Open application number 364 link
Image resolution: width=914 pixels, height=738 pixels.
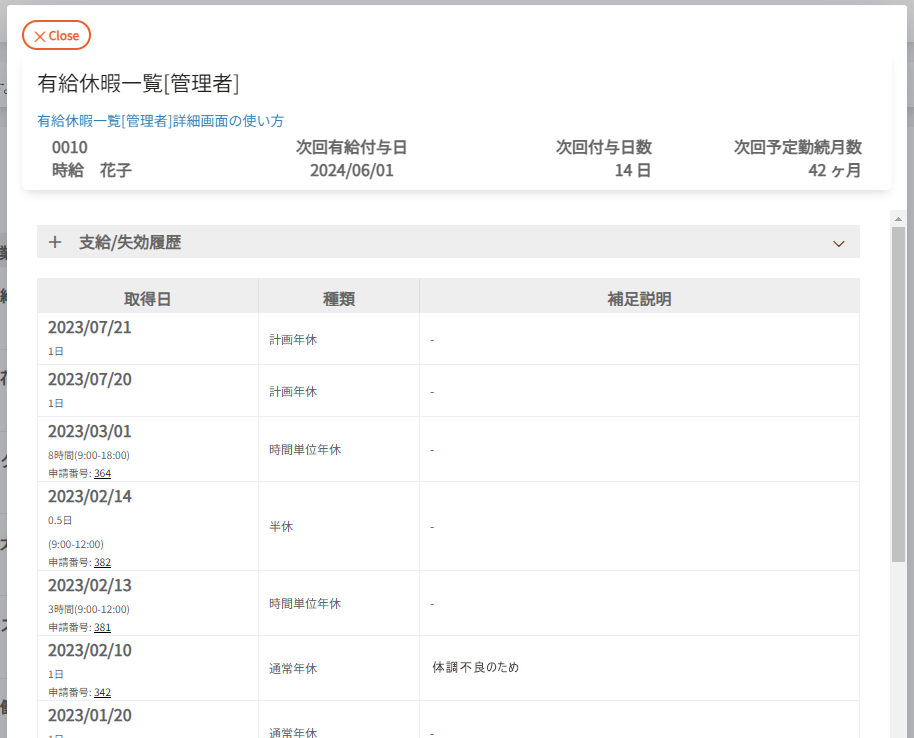click(x=102, y=473)
